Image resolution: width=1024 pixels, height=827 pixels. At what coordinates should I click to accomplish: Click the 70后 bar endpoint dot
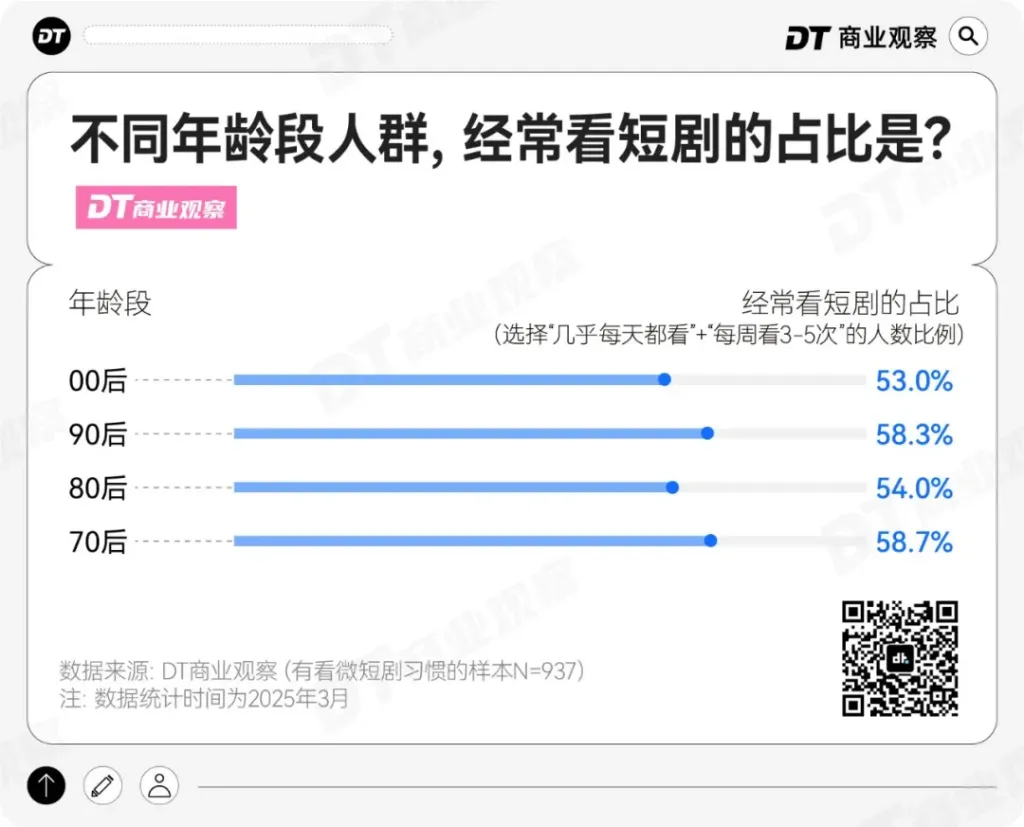(710, 541)
